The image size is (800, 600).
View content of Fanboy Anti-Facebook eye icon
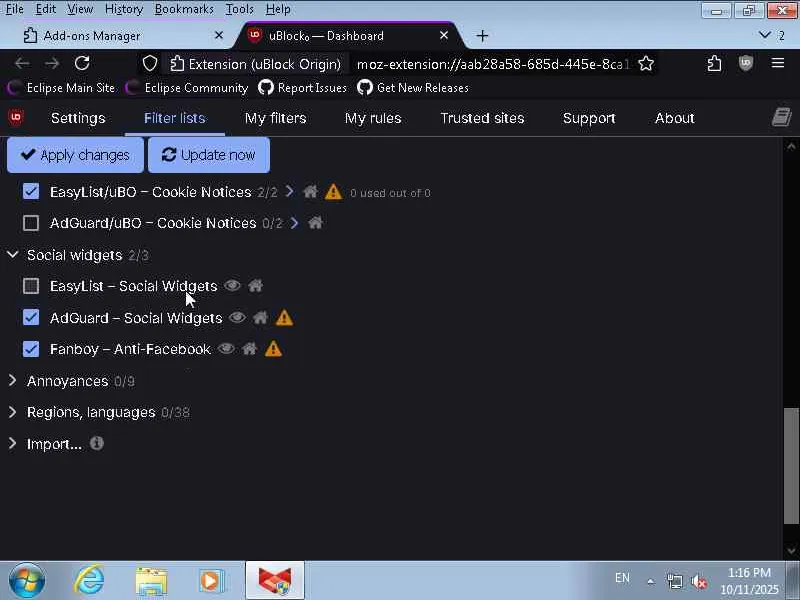(x=227, y=348)
